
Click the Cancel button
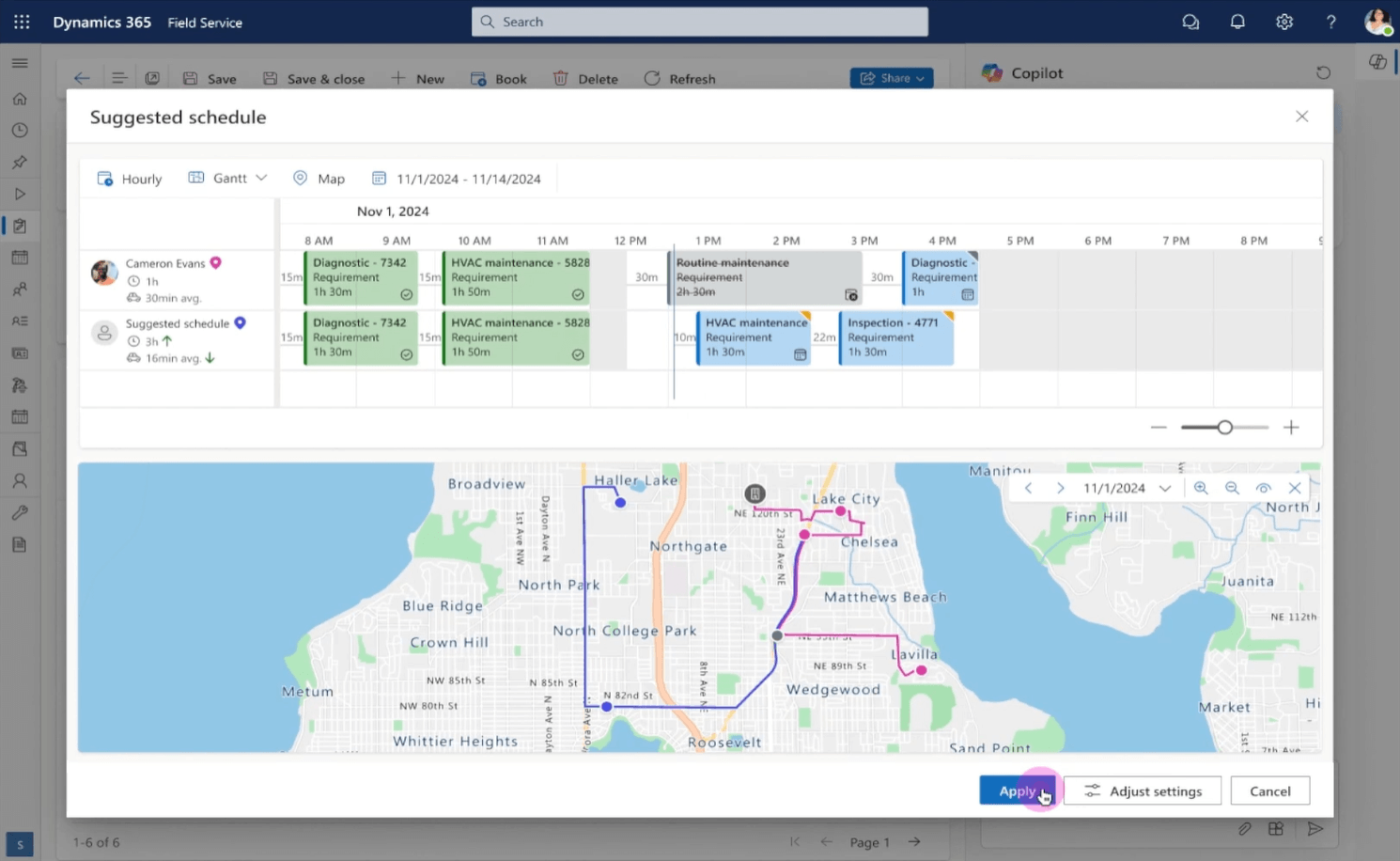pyautogui.click(x=1270, y=791)
